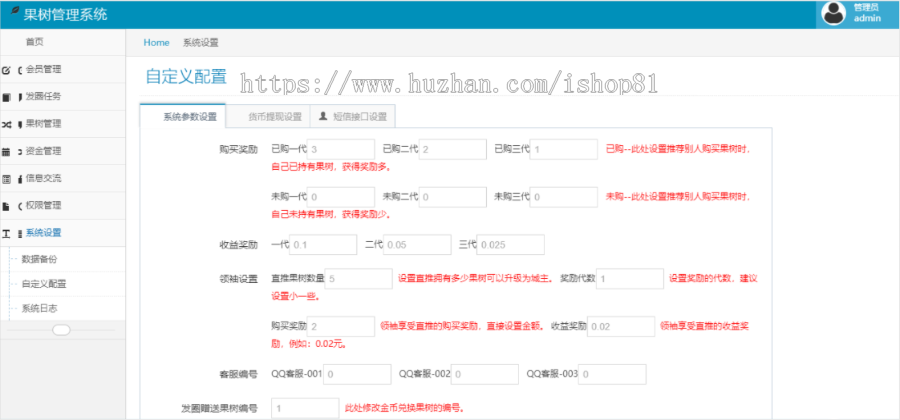
Task: Expand the 果树管理 menu
Action: 63,124
